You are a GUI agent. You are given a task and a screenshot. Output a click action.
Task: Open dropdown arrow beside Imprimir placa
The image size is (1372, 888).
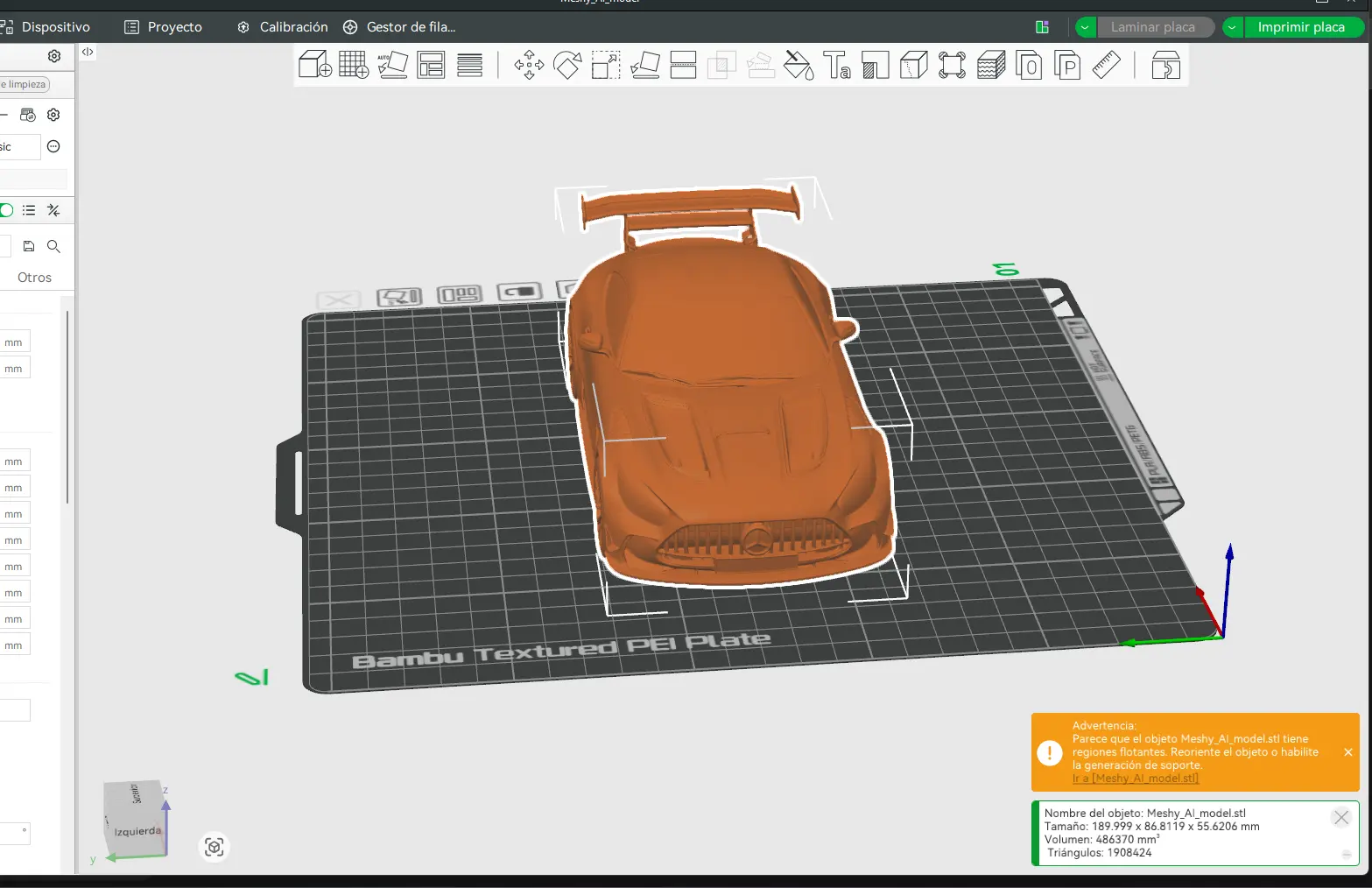[x=1233, y=27]
